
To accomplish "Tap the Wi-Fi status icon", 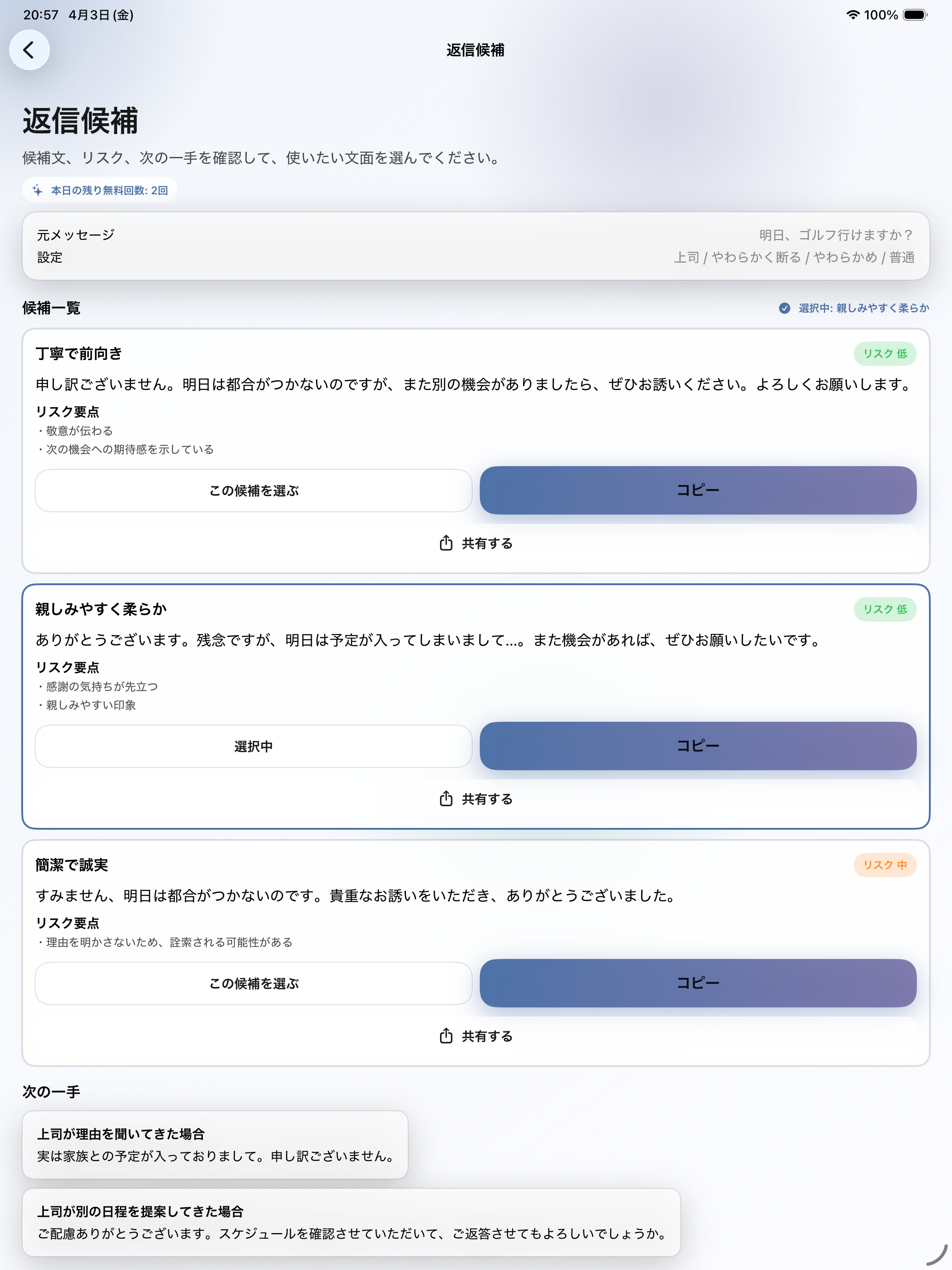I will [853, 15].
